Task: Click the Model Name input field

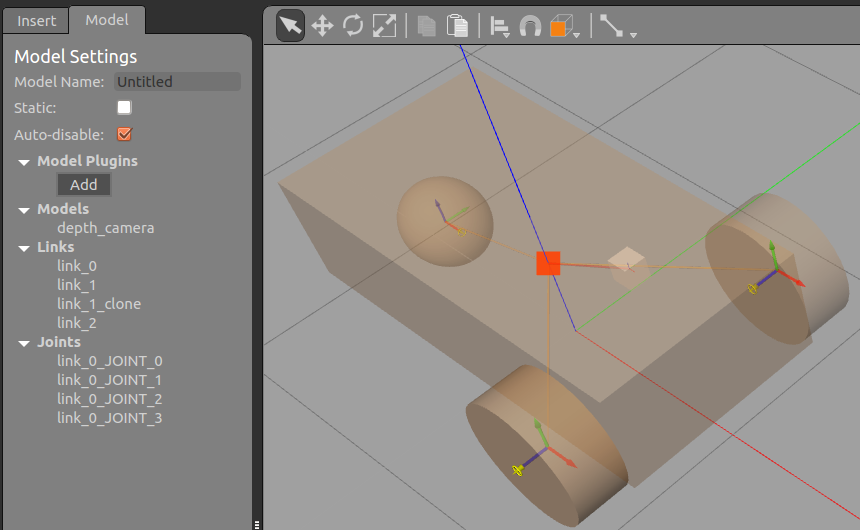Action: [177, 82]
